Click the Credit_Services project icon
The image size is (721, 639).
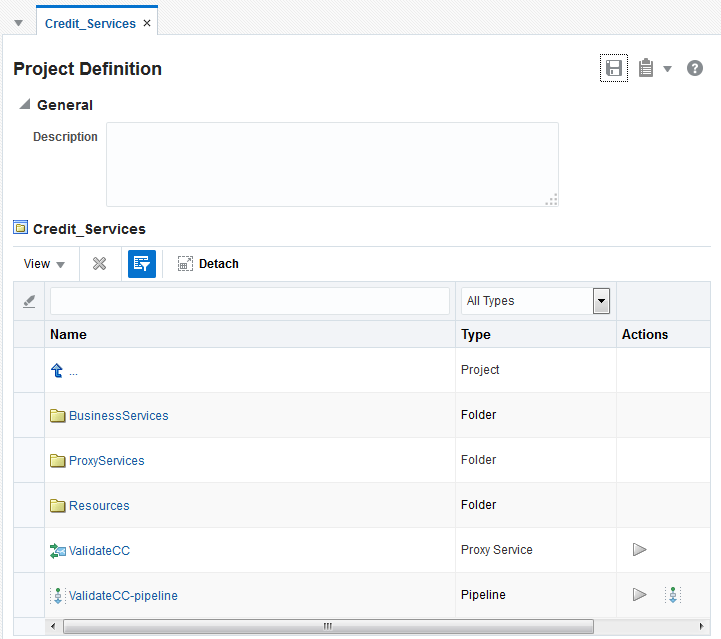point(20,227)
